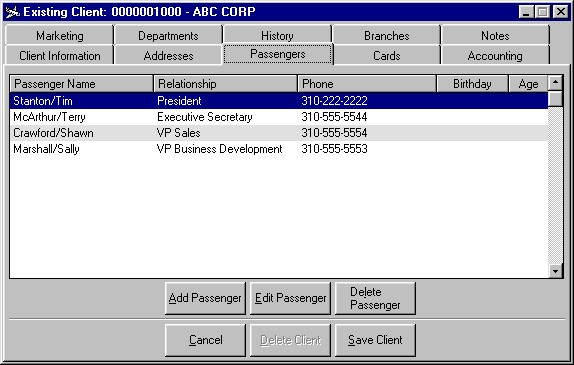Open the Cards tab

[386, 55]
